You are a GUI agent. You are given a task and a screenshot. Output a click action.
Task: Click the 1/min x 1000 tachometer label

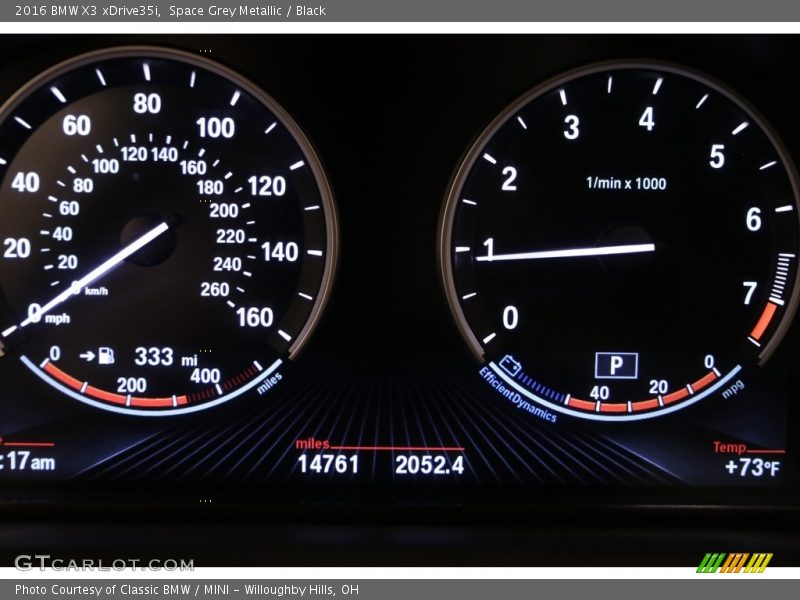(x=626, y=183)
